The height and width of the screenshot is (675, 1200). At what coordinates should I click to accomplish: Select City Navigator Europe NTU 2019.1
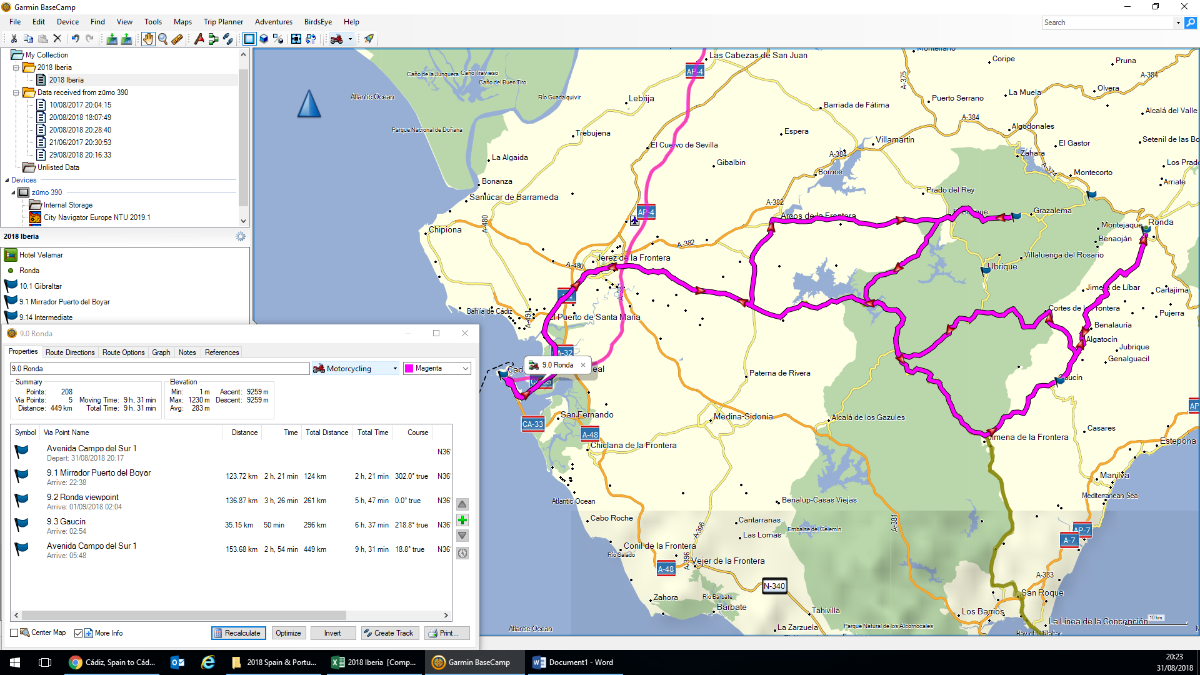point(95,217)
